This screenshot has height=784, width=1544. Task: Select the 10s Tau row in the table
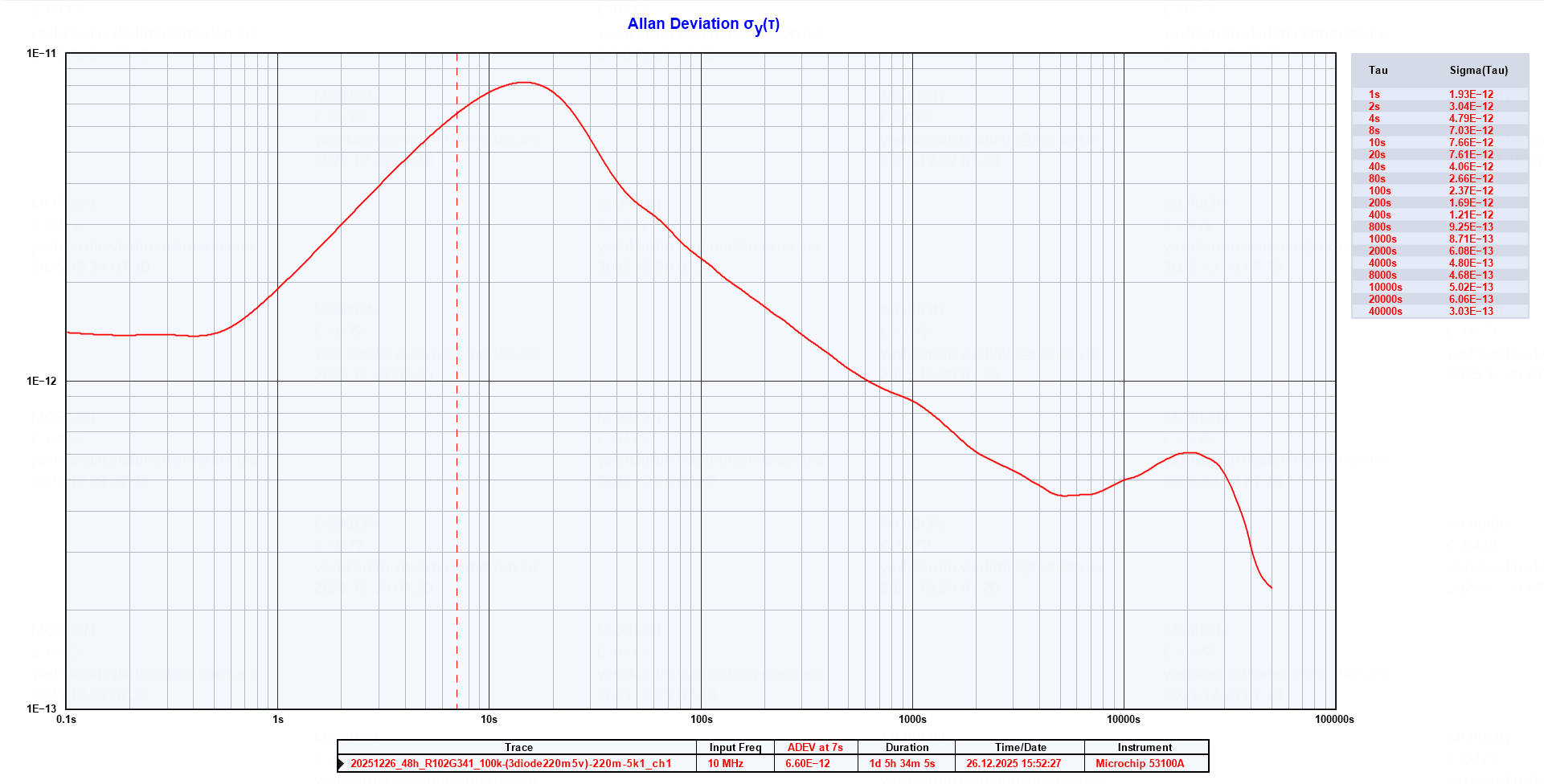click(1377, 142)
